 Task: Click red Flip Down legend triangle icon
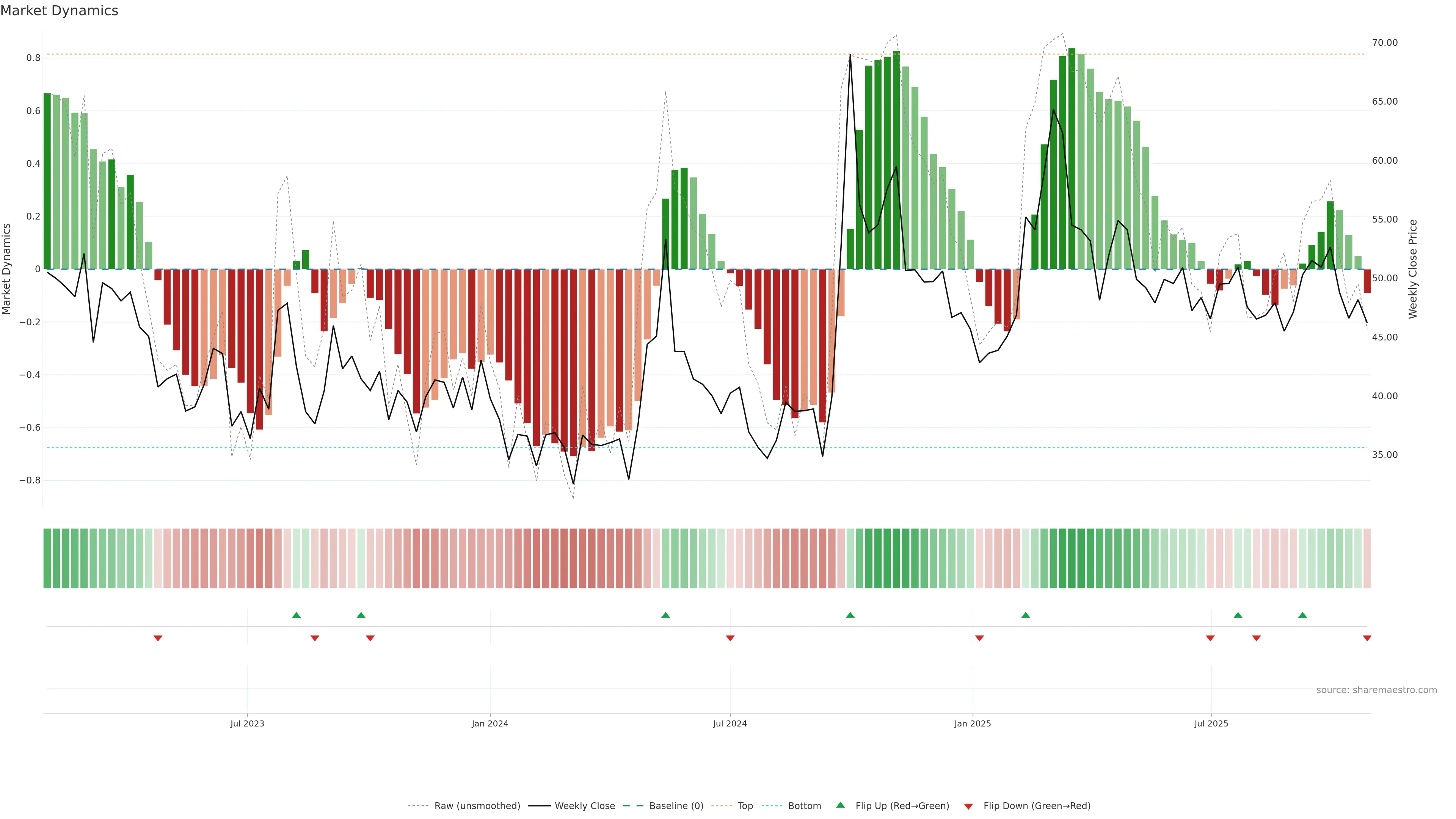968,806
